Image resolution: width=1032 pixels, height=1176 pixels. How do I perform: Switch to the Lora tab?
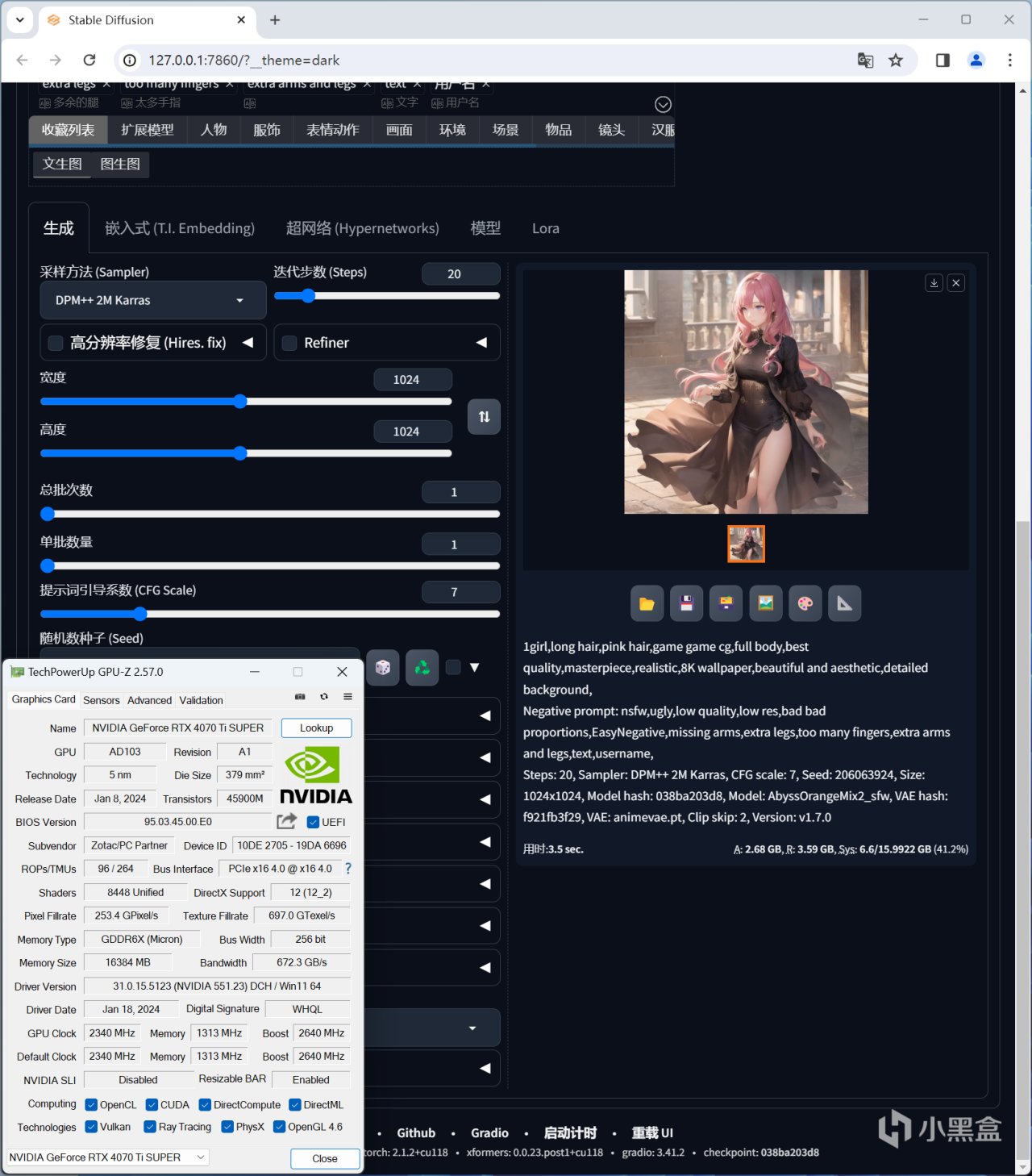pos(546,229)
